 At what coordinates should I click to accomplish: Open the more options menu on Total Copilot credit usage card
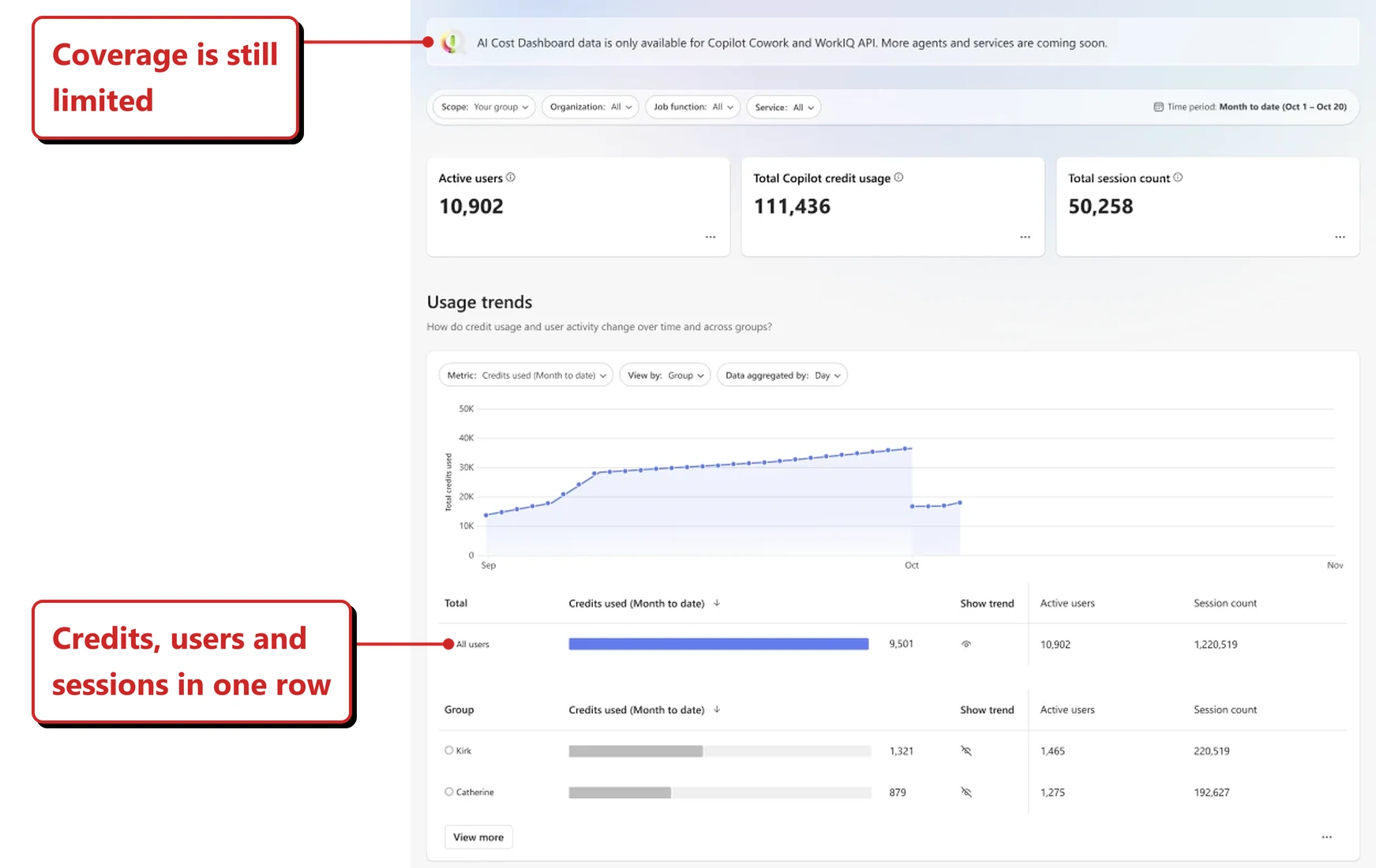1025,237
